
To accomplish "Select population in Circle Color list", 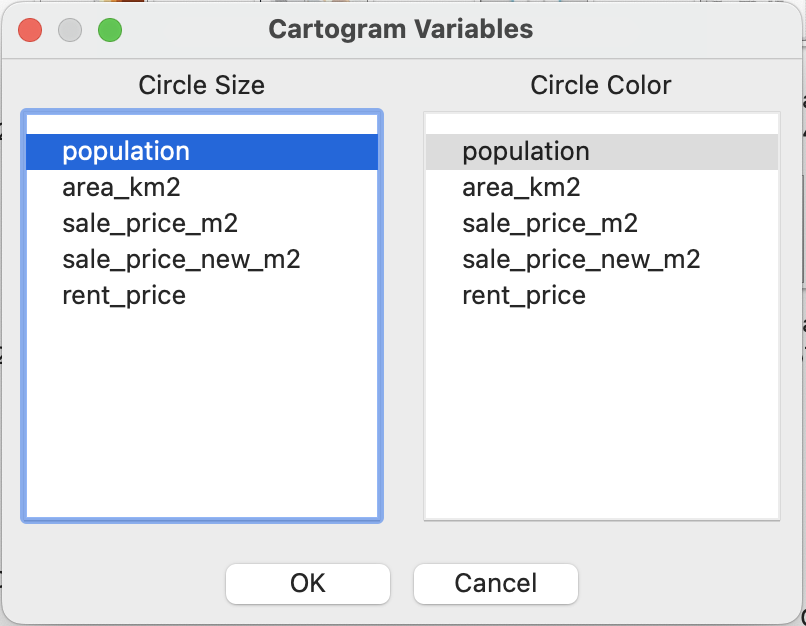I will [602, 152].
